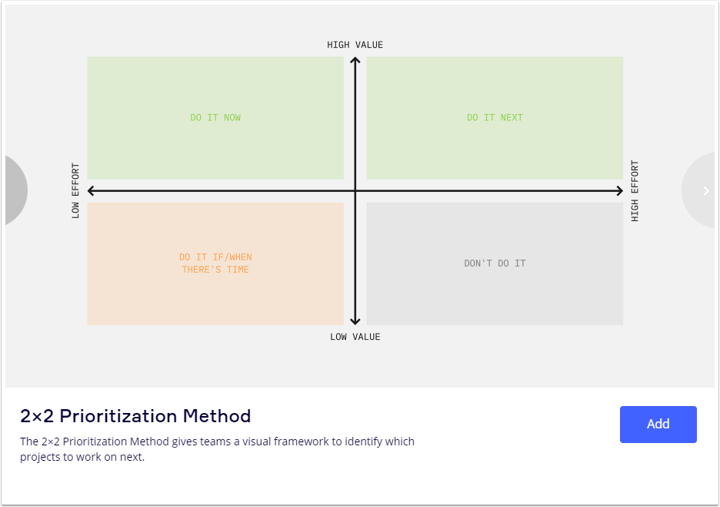Click the HIGH VALUE axis label

tap(355, 45)
